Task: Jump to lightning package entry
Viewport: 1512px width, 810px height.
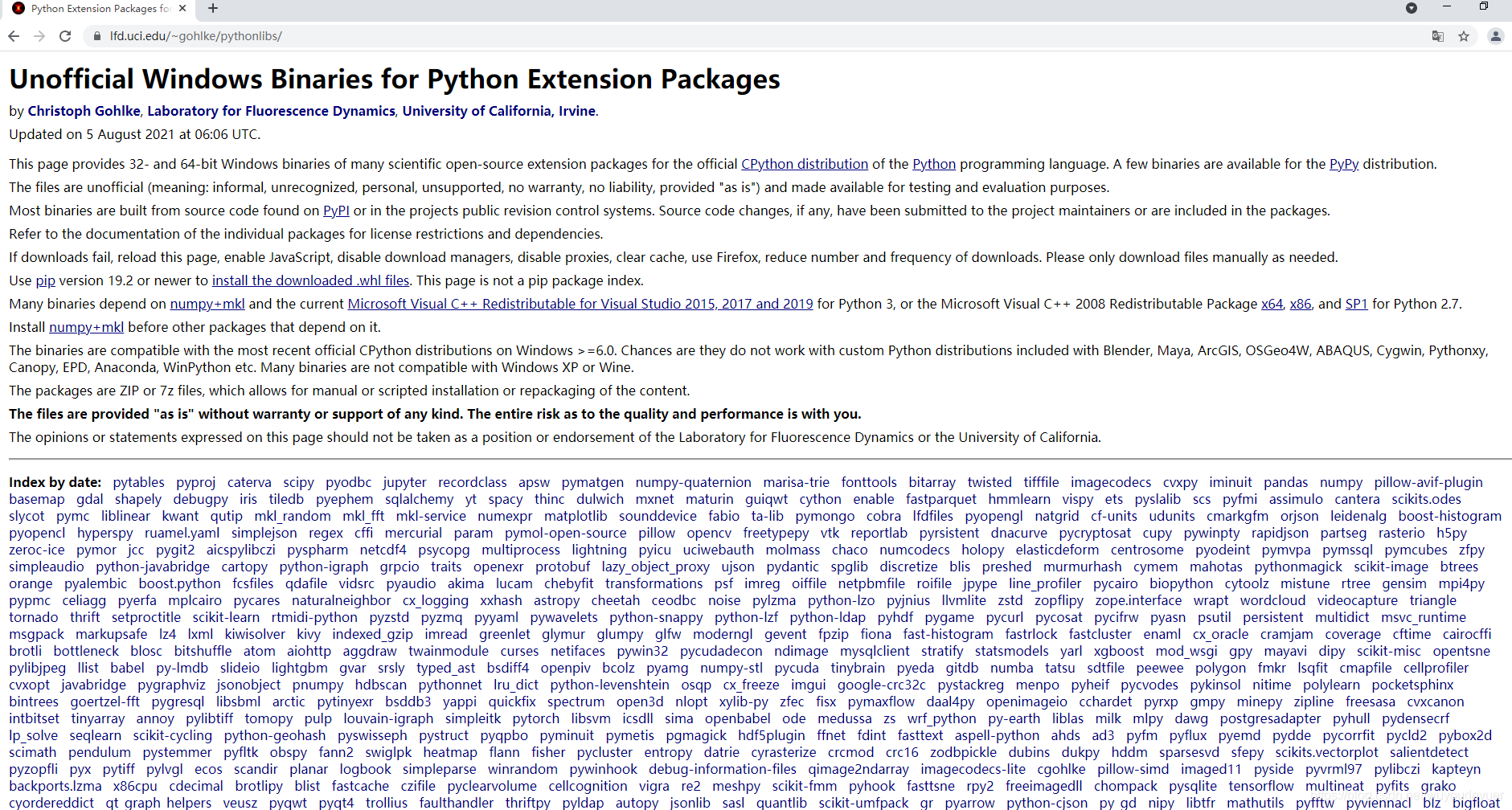Action: 599,550
